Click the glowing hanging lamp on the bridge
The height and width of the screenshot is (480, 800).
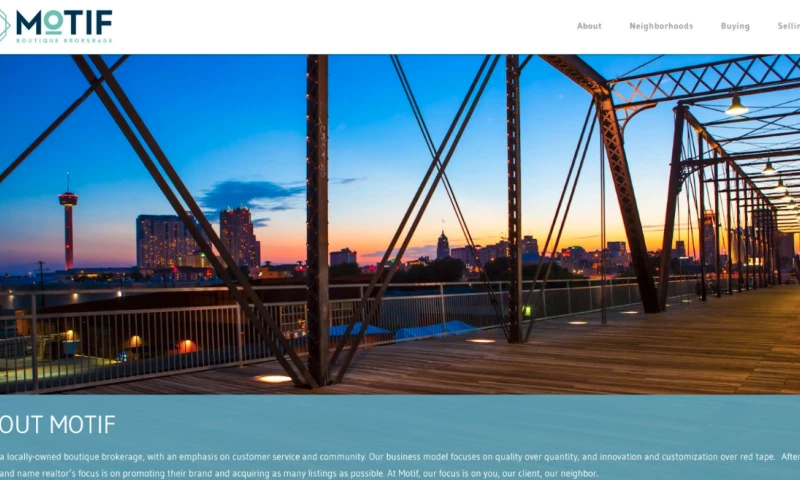coord(736,106)
